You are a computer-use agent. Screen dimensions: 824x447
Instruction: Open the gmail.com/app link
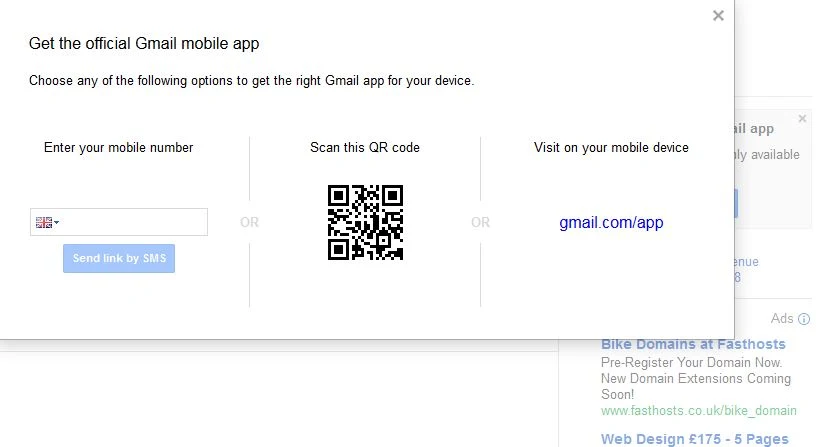[x=611, y=222]
